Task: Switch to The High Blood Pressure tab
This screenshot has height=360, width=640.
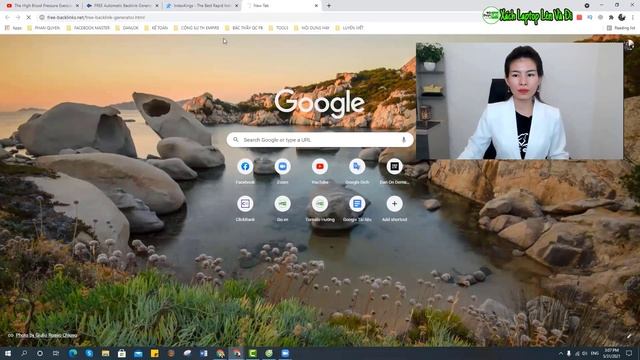Action: tap(41, 6)
